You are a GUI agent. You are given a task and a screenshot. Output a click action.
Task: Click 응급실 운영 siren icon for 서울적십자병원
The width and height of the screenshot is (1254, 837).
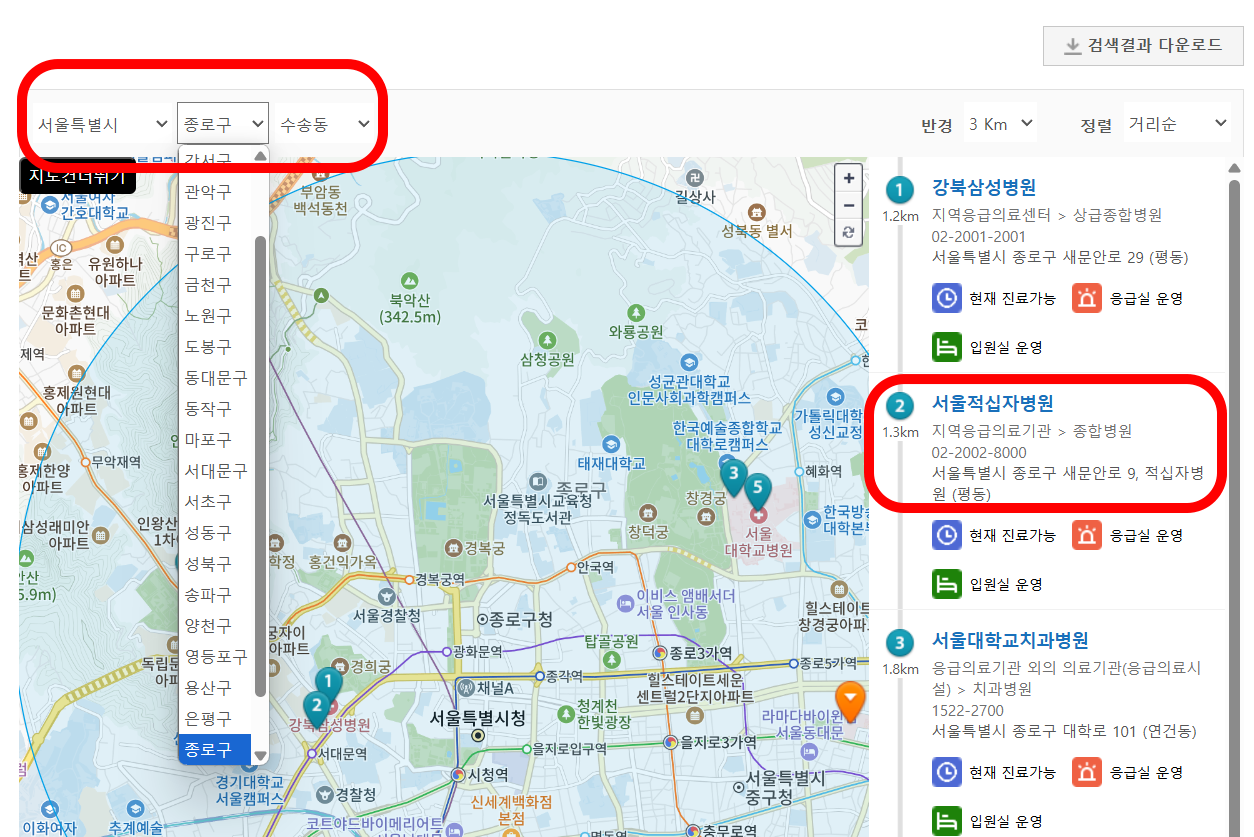tap(1086, 535)
